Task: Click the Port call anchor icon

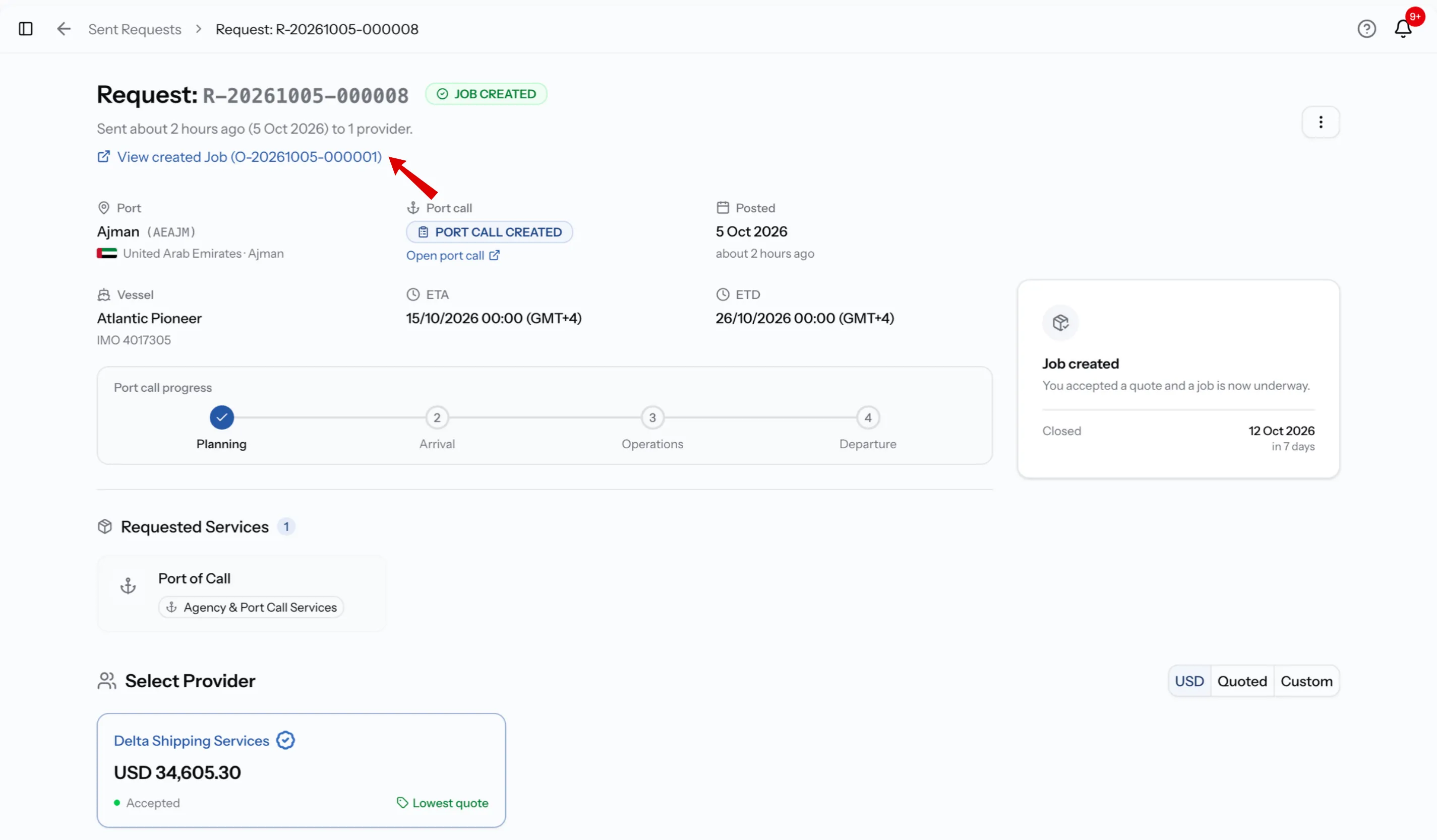Action: pyautogui.click(x=413, y=208)
